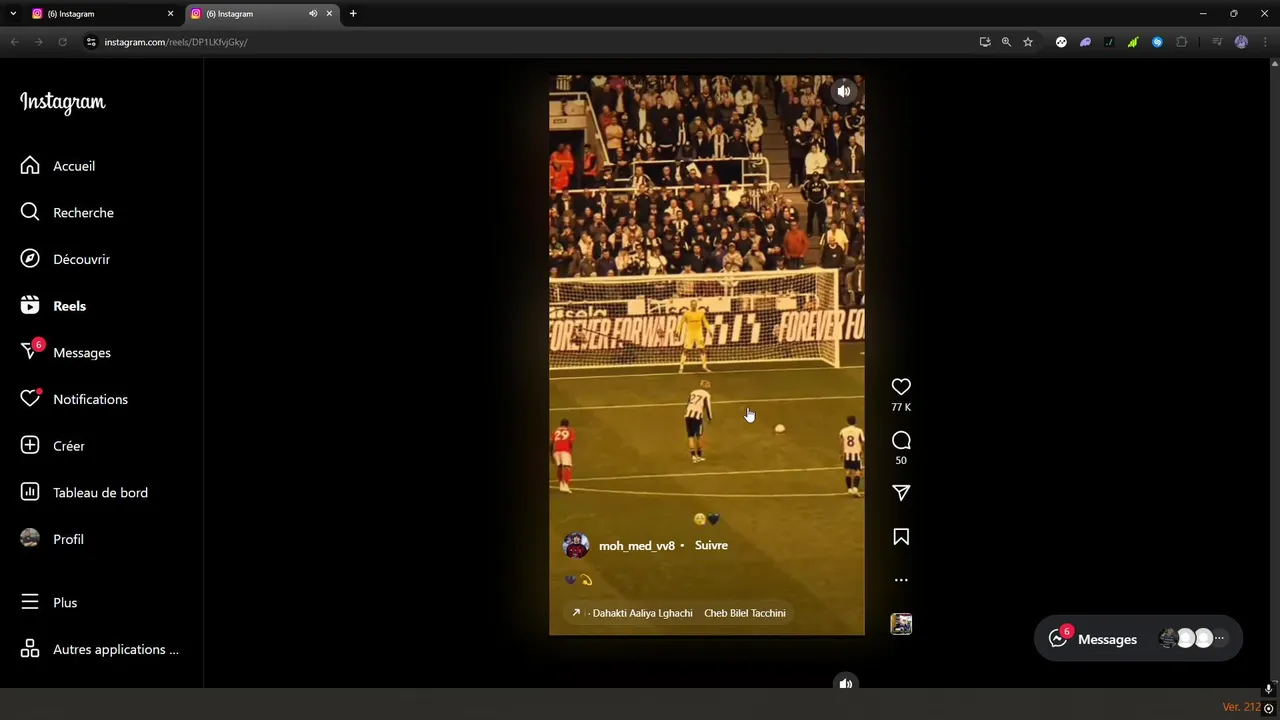The image size is (1280, 720).
Task: Install app icon in address bar
Action: 985,42
